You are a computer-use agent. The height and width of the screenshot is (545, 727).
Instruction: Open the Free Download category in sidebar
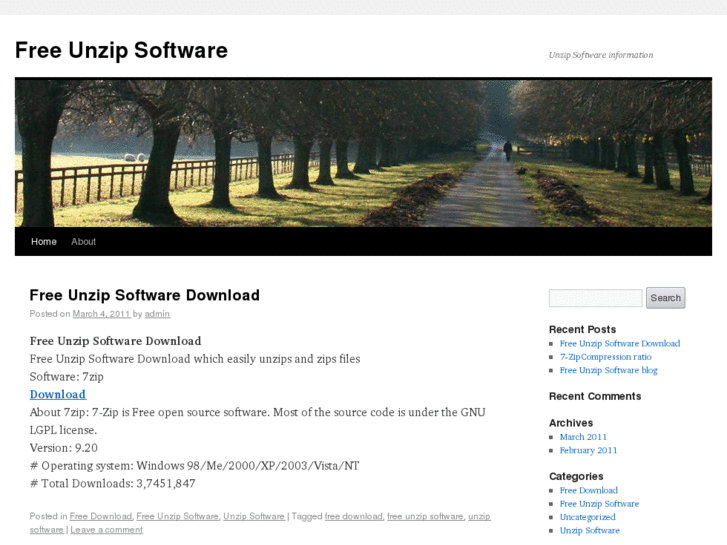(589, 490)
